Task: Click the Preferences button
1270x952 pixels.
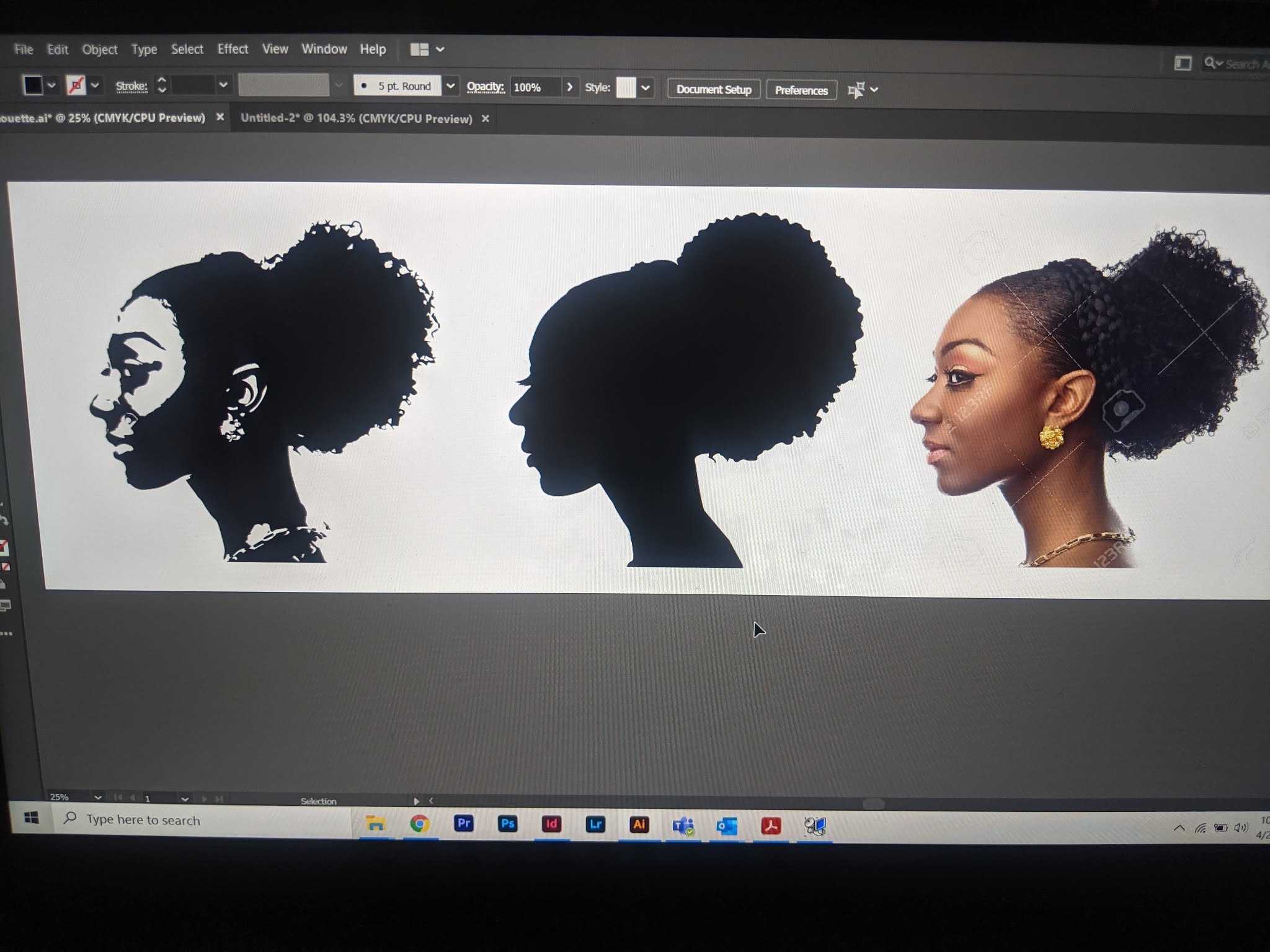Action: [801, 90]
